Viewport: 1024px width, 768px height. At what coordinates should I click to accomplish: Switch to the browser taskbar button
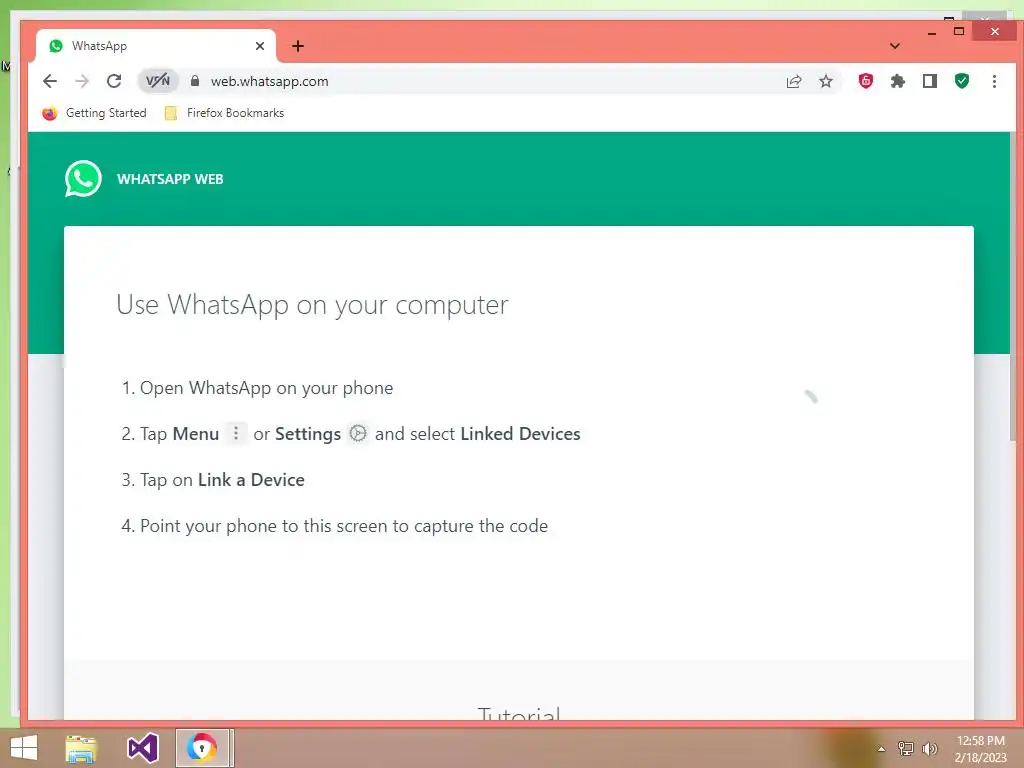(x=203, y=748)
